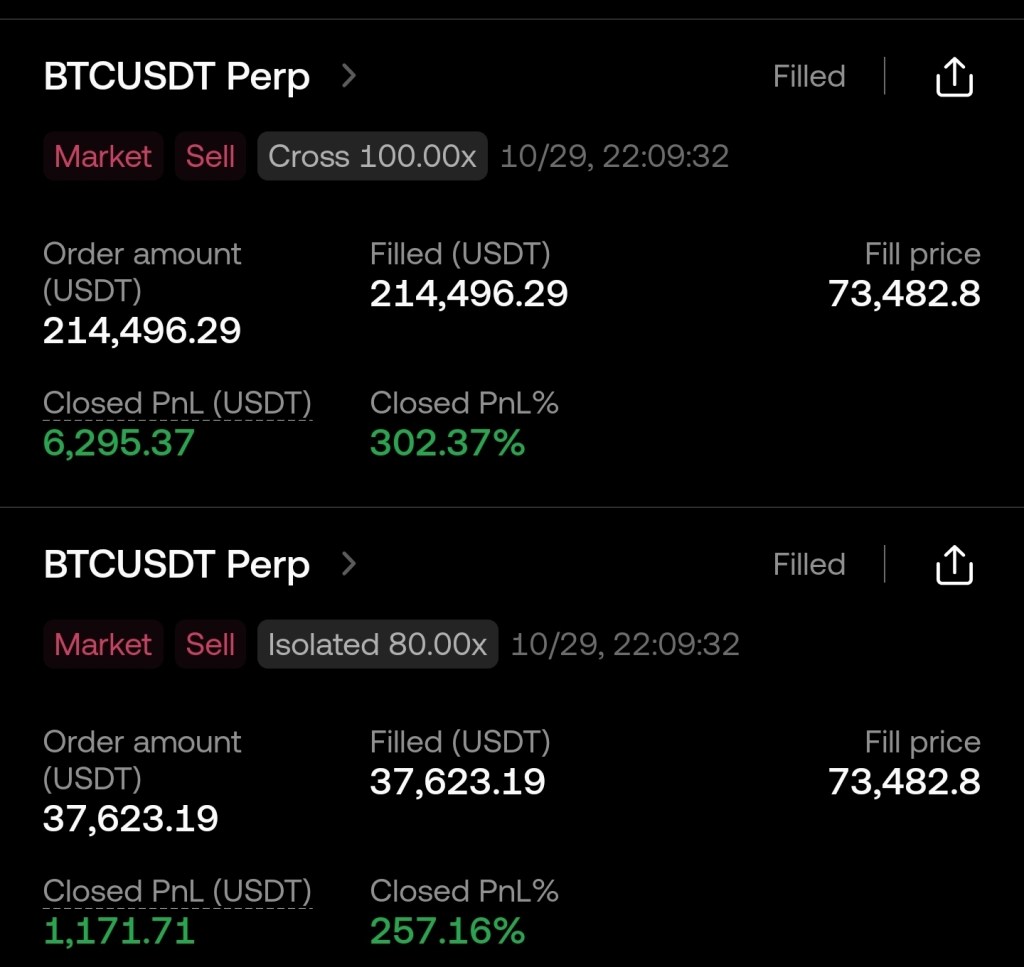Tap the Isolated 80.00x leverage tag

377,644
